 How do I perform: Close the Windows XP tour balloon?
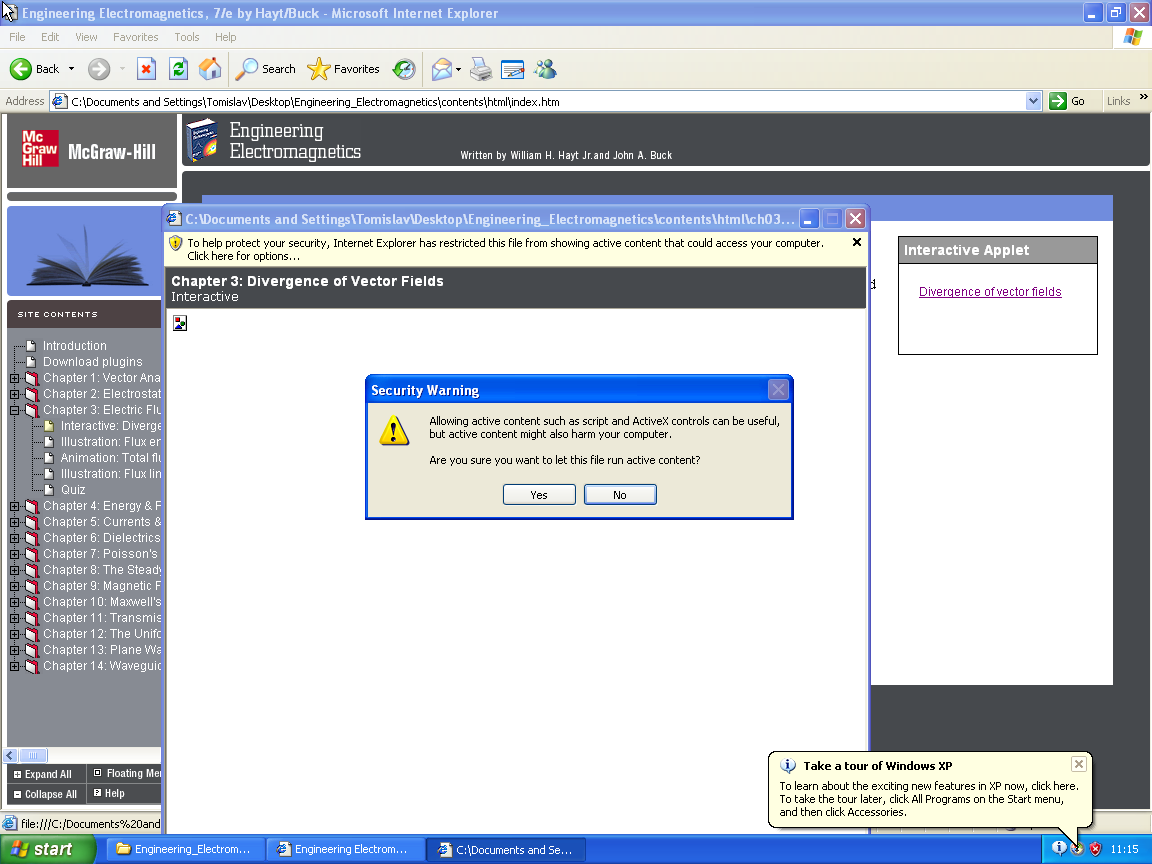pos(1079,764)
